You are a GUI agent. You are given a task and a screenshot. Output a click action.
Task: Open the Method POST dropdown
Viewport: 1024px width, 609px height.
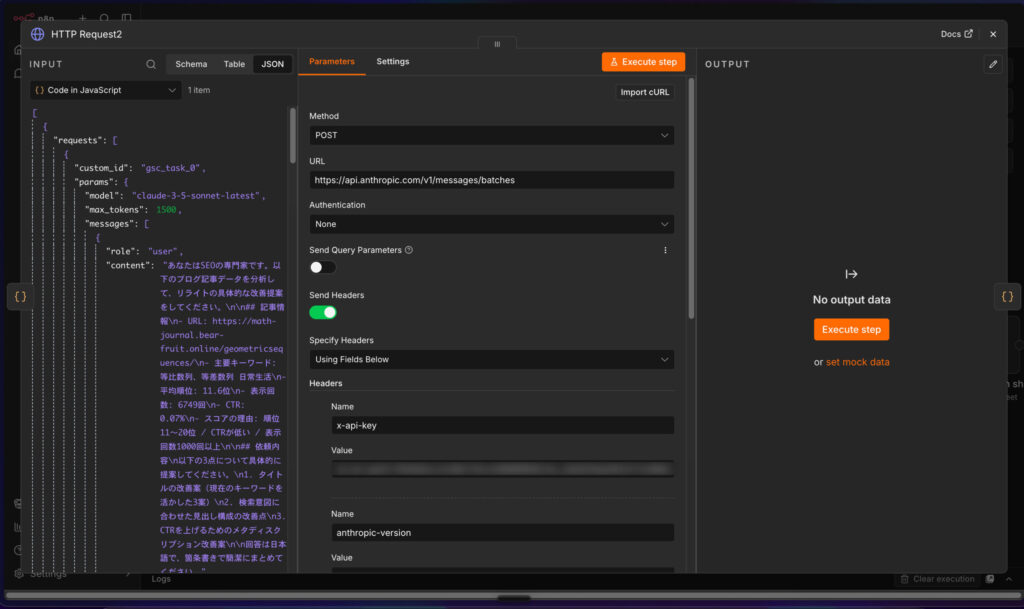coord(491,135)
